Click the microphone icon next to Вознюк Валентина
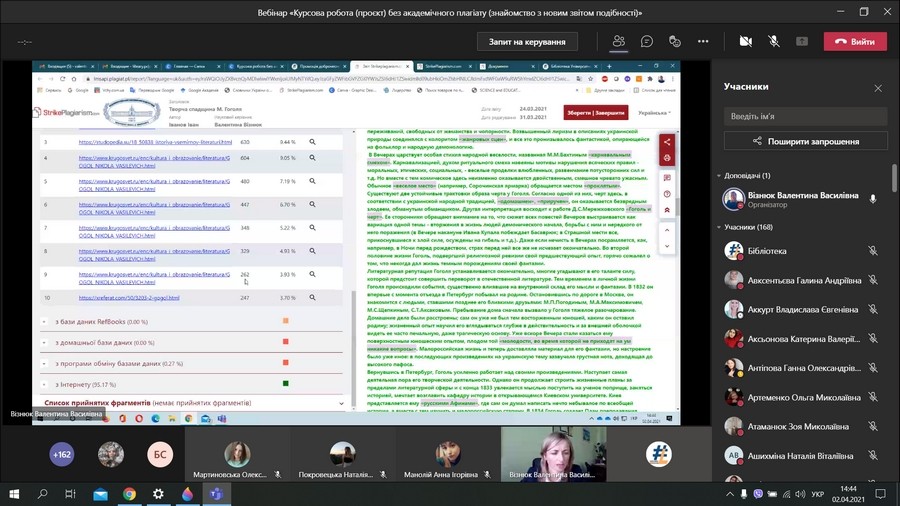The image size is (900, 506). click(873, 199)
